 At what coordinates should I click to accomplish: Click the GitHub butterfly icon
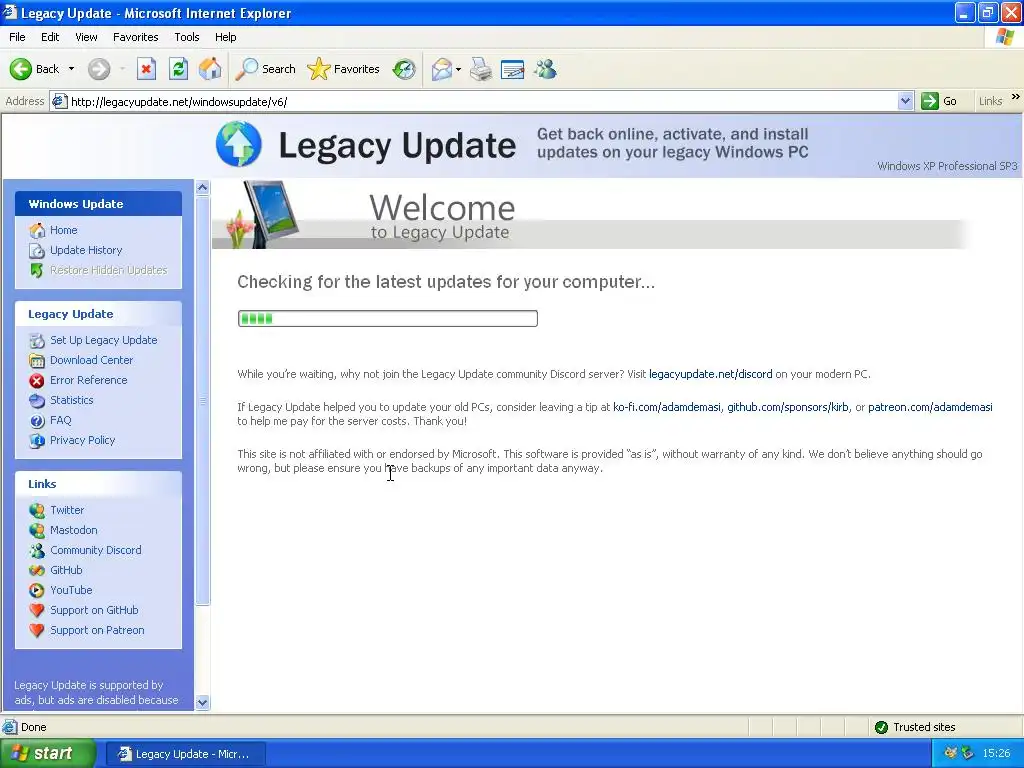[x=37, y=570]
